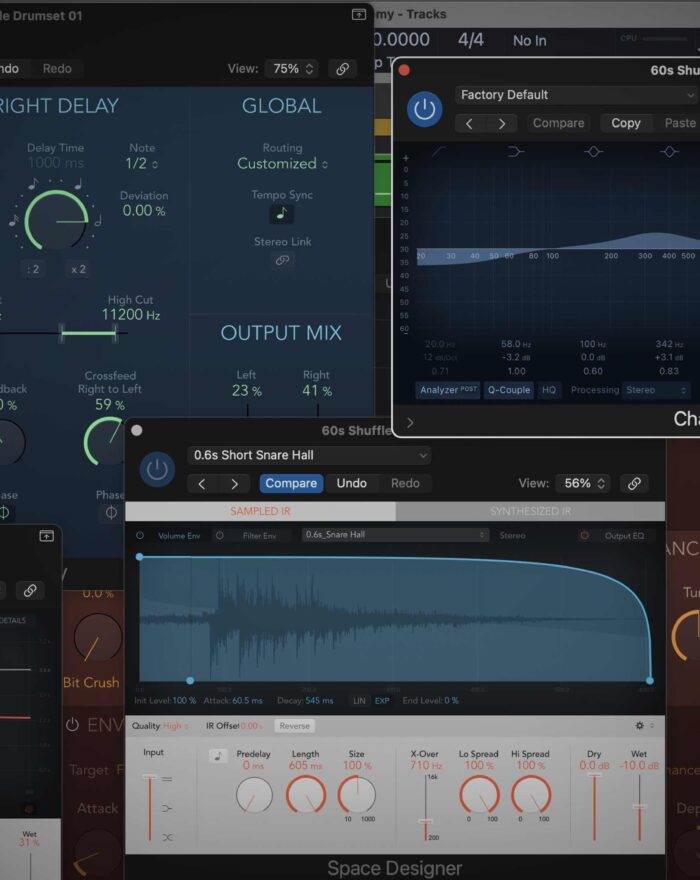Viewport: 700px width, 880px height.
Task: Click Compare in Channel EQ
Action: [x=559, y=123]
